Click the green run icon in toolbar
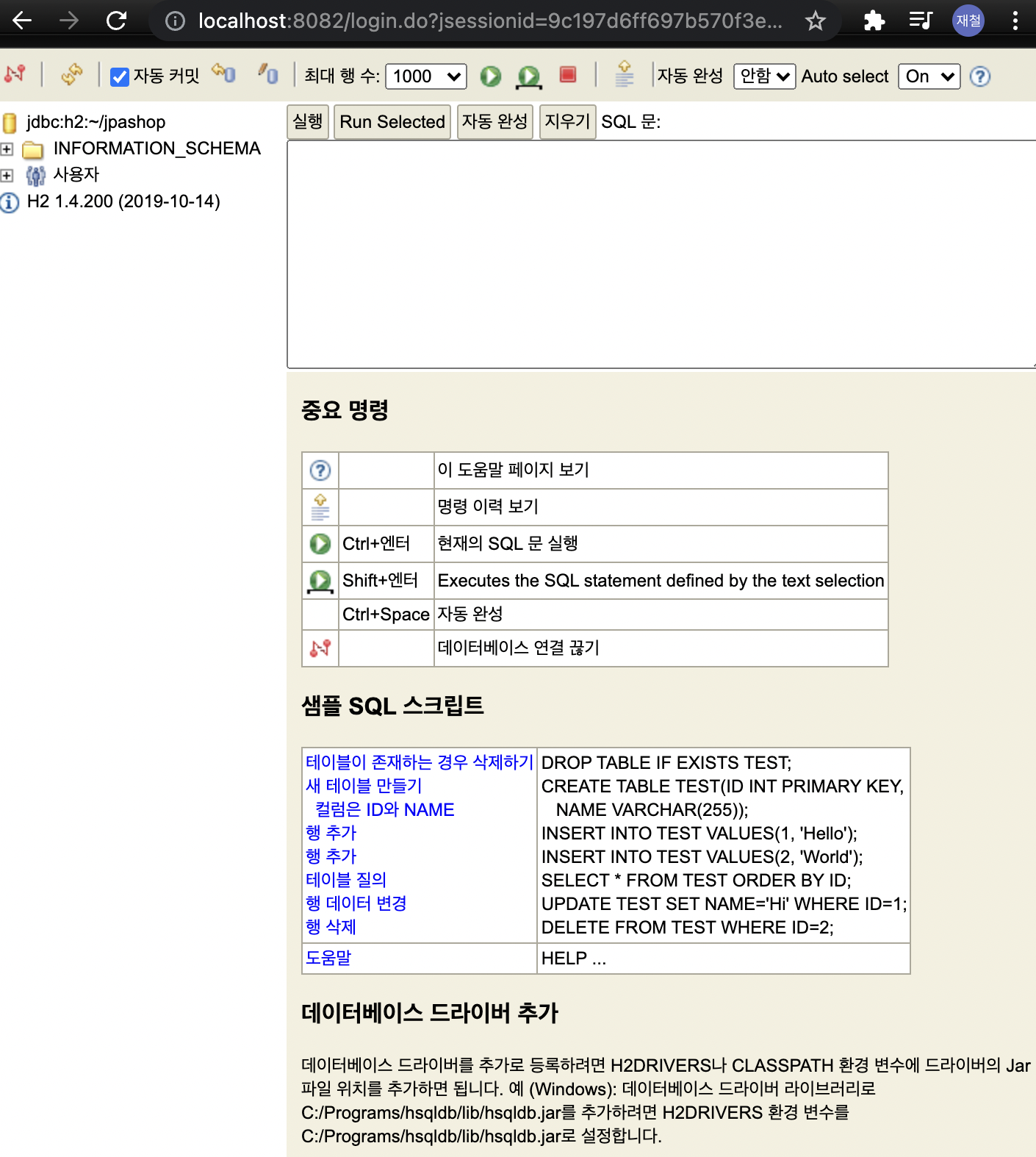Image resolution: width=1036 pixels, height=1157 pixels. [x=490, y=76]
